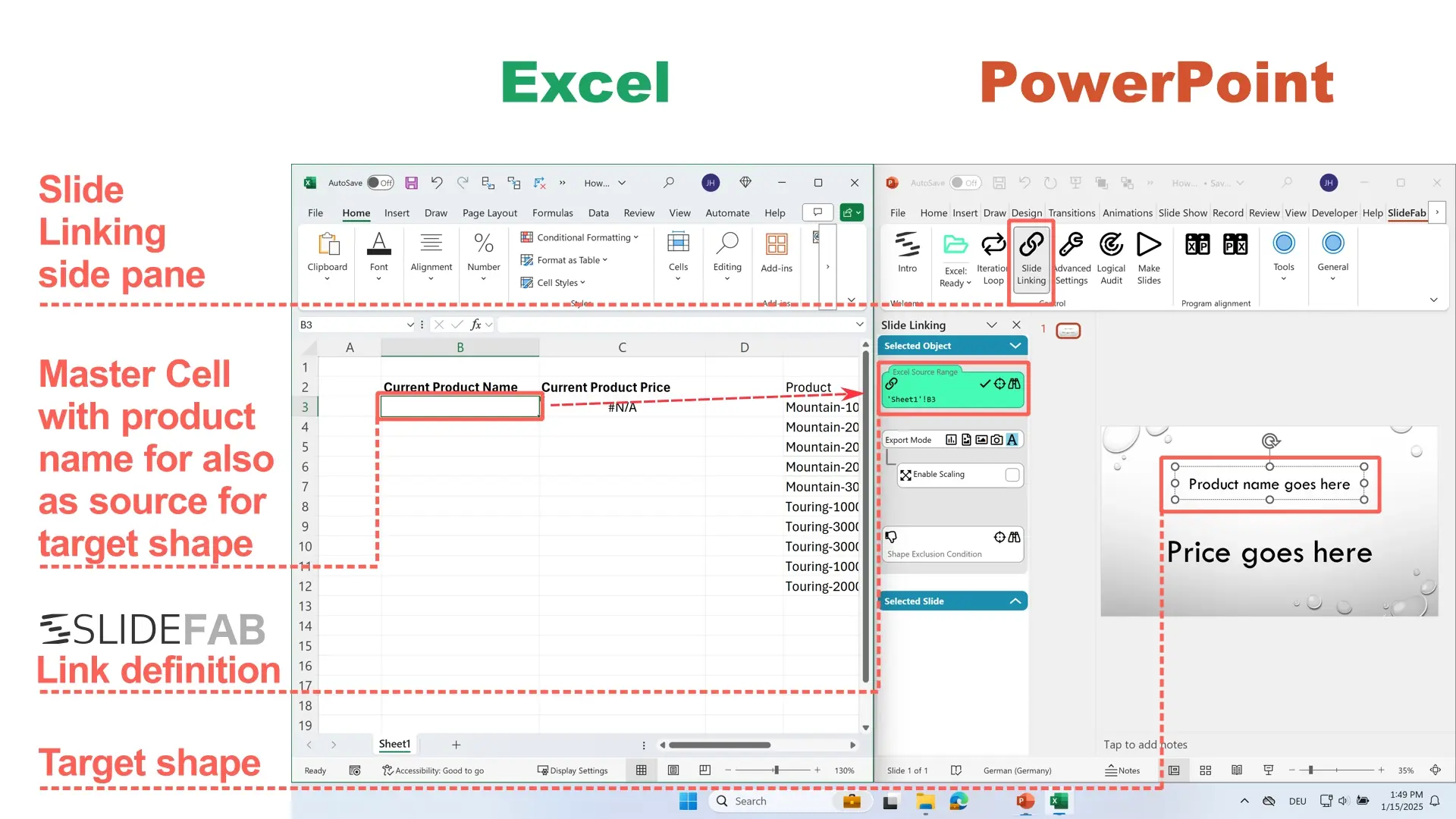This screenshot has height=819, width=1456.
Task: Click binoculars icon in Excel Source Range card
Action: 1014,384
